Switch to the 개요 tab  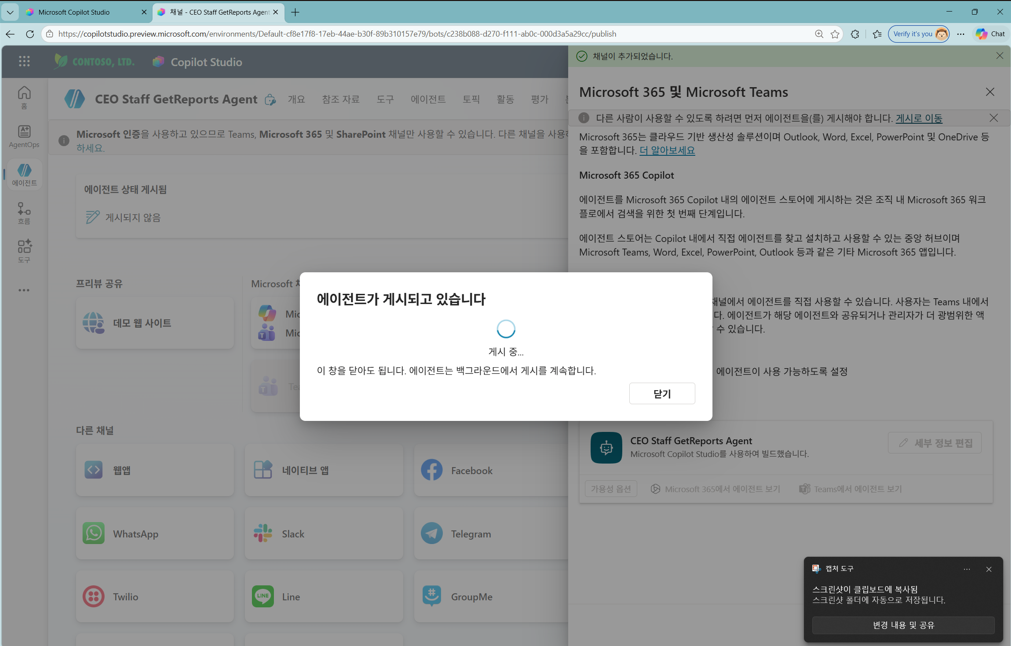[x=296, y=99]
